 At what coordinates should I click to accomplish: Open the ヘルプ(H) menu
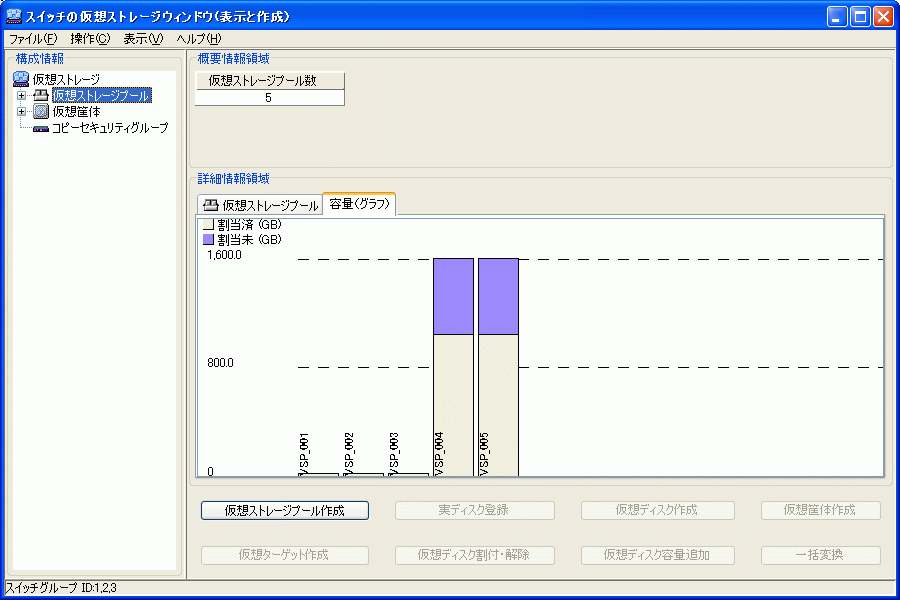pos(199,39)
